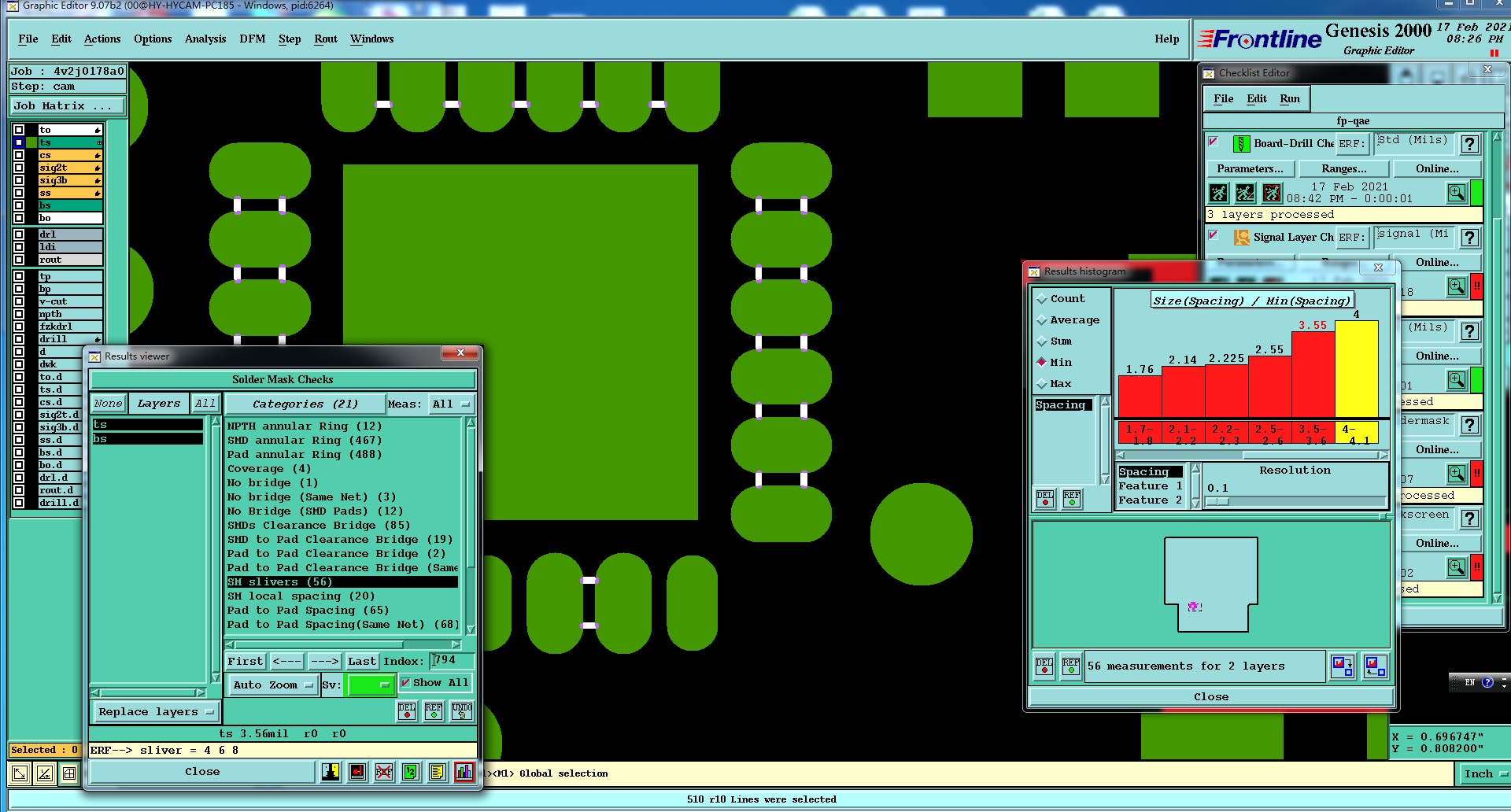Click the orange Signal Layer Checks icon
Viewport: 1511px width, 812px height.
(1241, 237)
